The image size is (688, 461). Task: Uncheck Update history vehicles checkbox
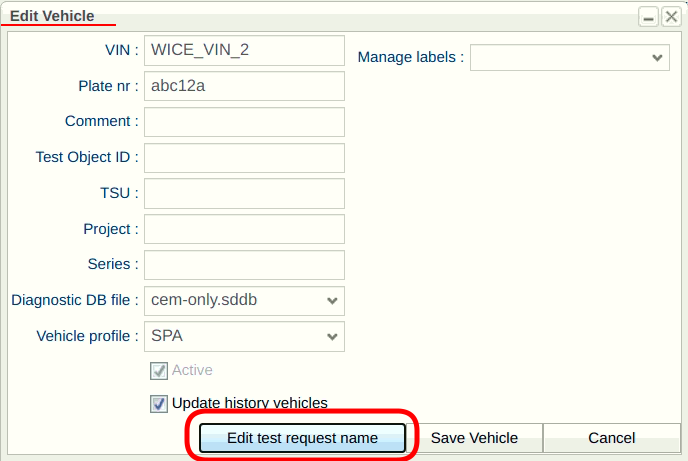[x=158, y=403]
